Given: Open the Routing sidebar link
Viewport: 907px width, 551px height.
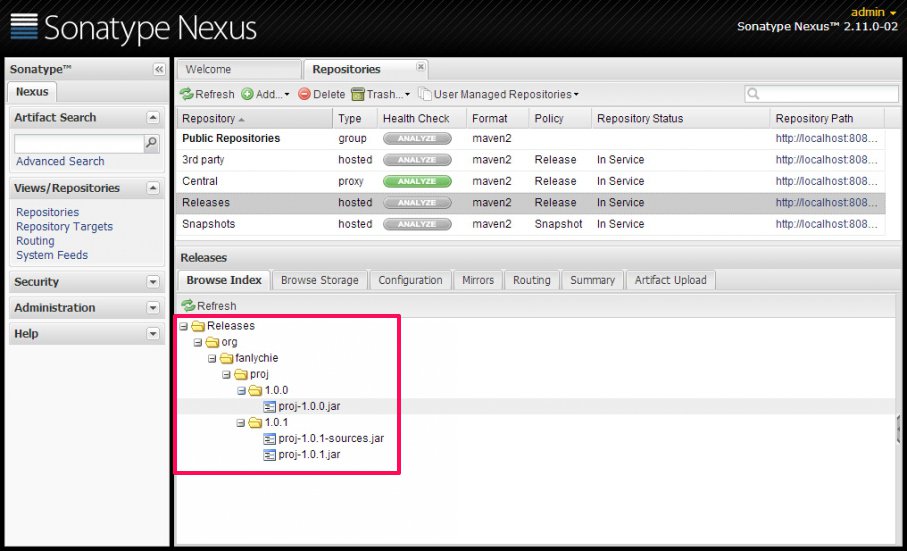Looking at the screenshot, I should 35,241.
